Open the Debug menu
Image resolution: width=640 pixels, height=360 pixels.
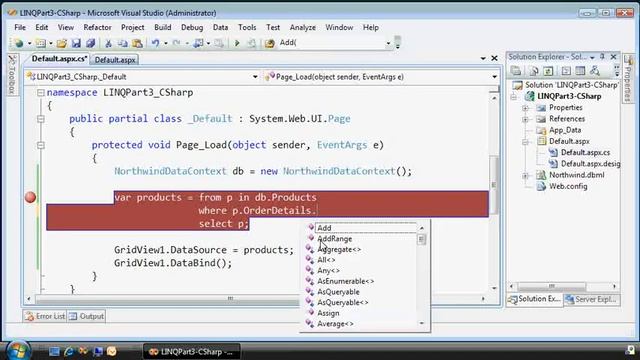coord(192,27)
